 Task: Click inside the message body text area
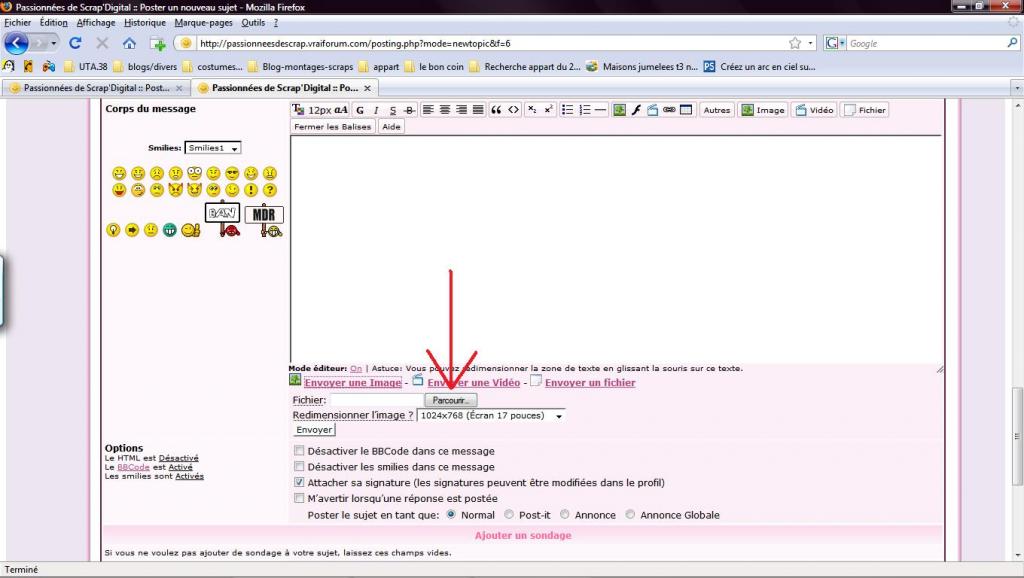(x=616, y=248)
